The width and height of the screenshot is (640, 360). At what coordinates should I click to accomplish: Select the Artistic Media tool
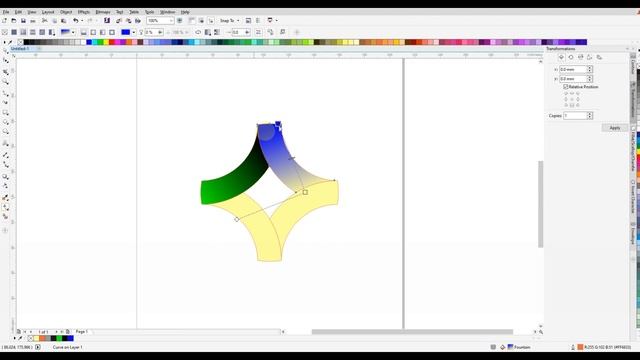[6, 102]
